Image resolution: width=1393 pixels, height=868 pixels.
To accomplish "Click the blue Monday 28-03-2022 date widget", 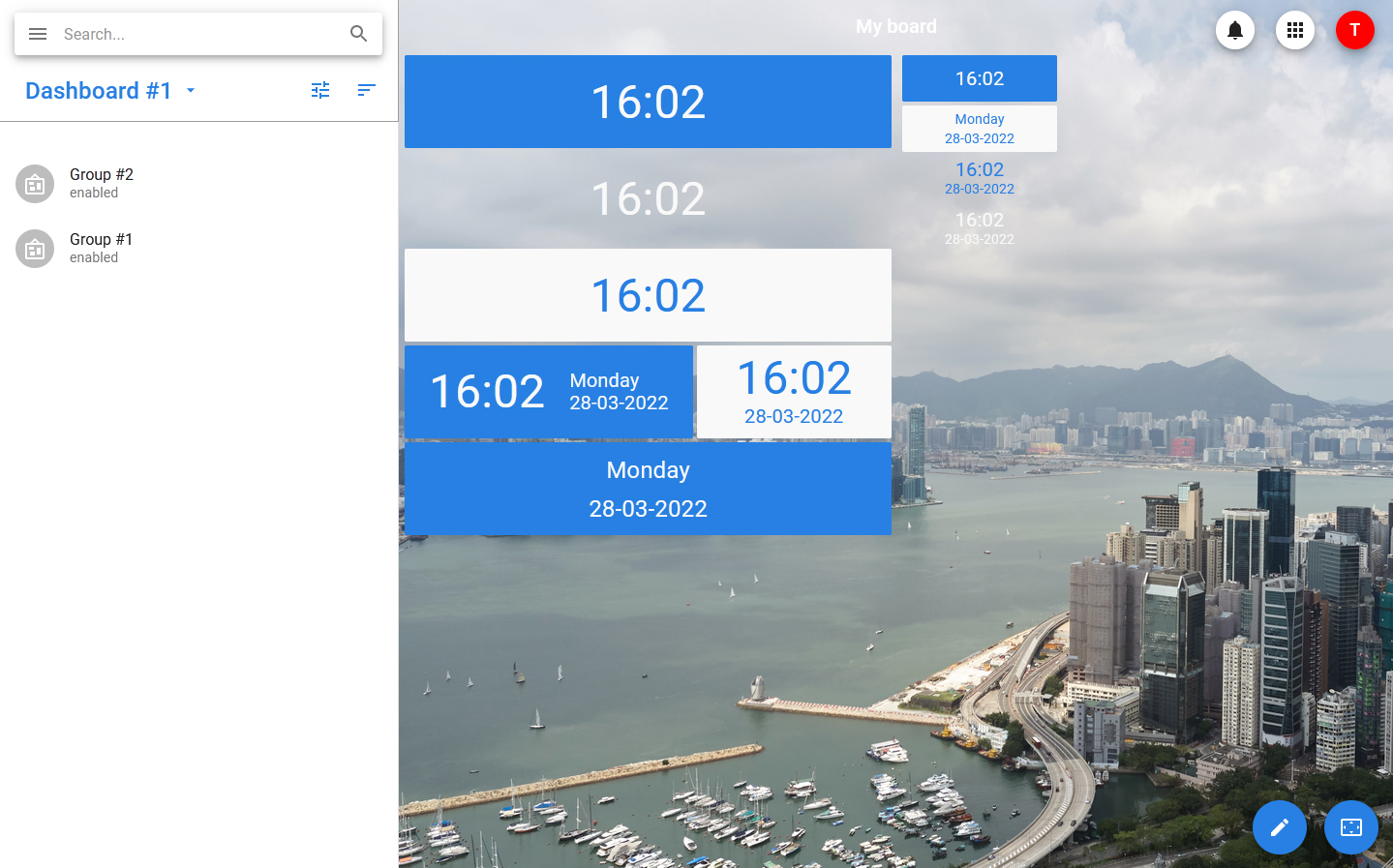I will 648,489.
